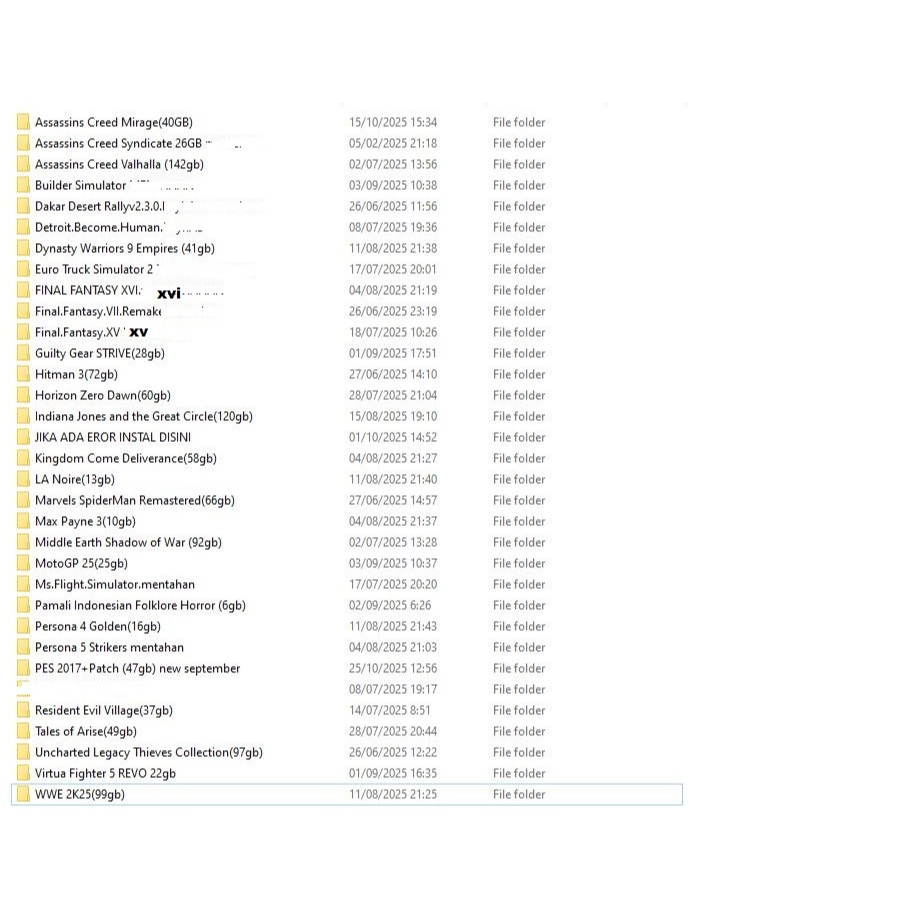Click File folder type in Dynasty Warriors row
The height and width of the screenshot is (917, 917).
(x=518, y=248)
